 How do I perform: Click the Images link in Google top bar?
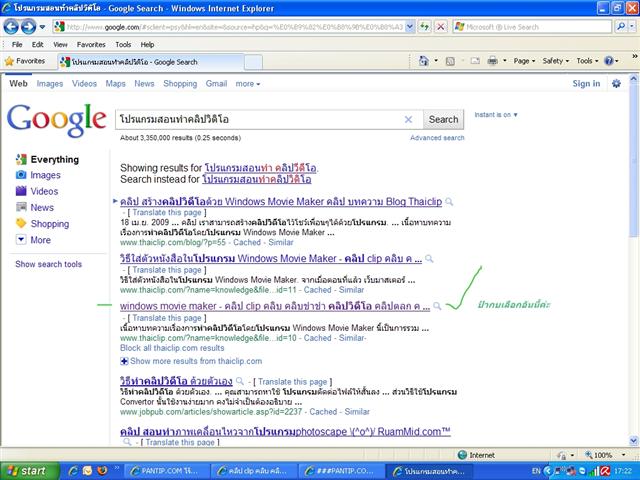click(x=50, y=84)
